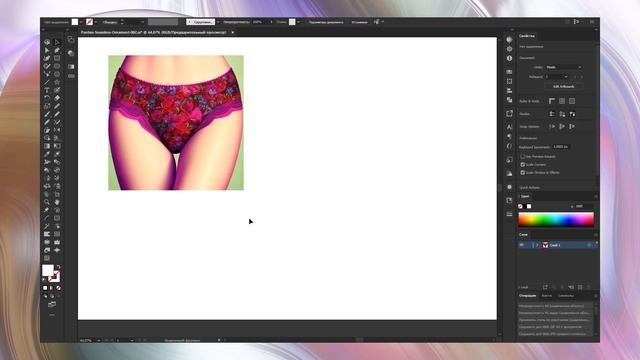Click the Установки button
The image size is (640, 360).
[x=360, y=22]
